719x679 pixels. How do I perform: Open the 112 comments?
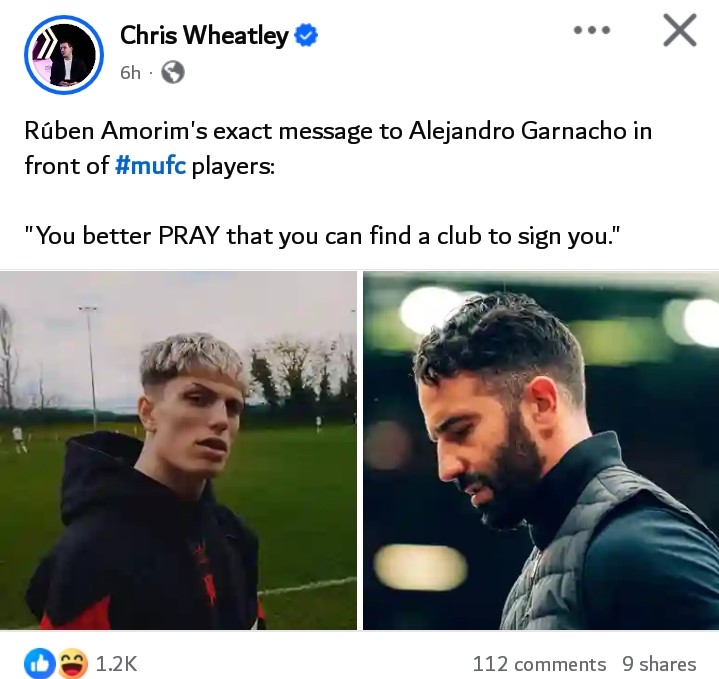[539, 664]
